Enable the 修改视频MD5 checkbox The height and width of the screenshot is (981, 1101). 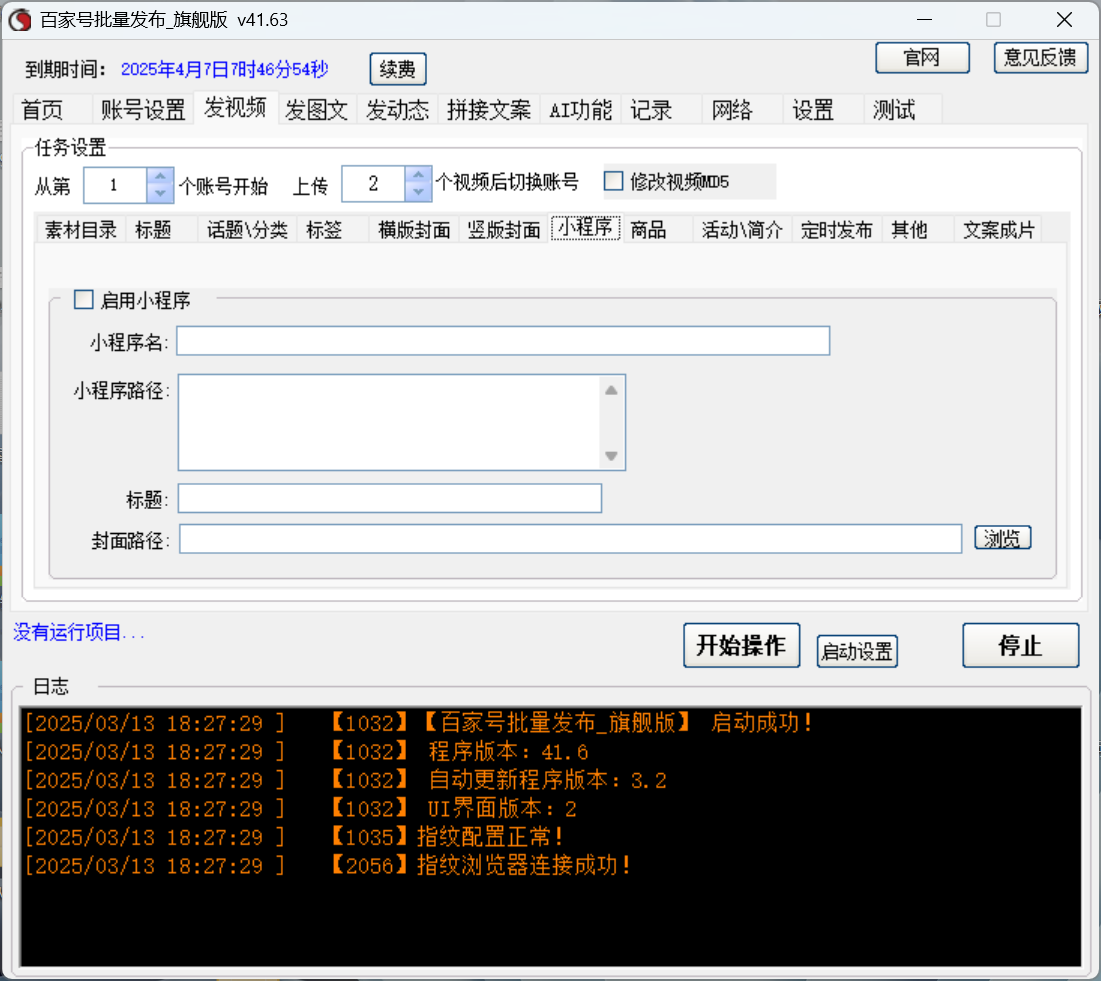point(614,181)
